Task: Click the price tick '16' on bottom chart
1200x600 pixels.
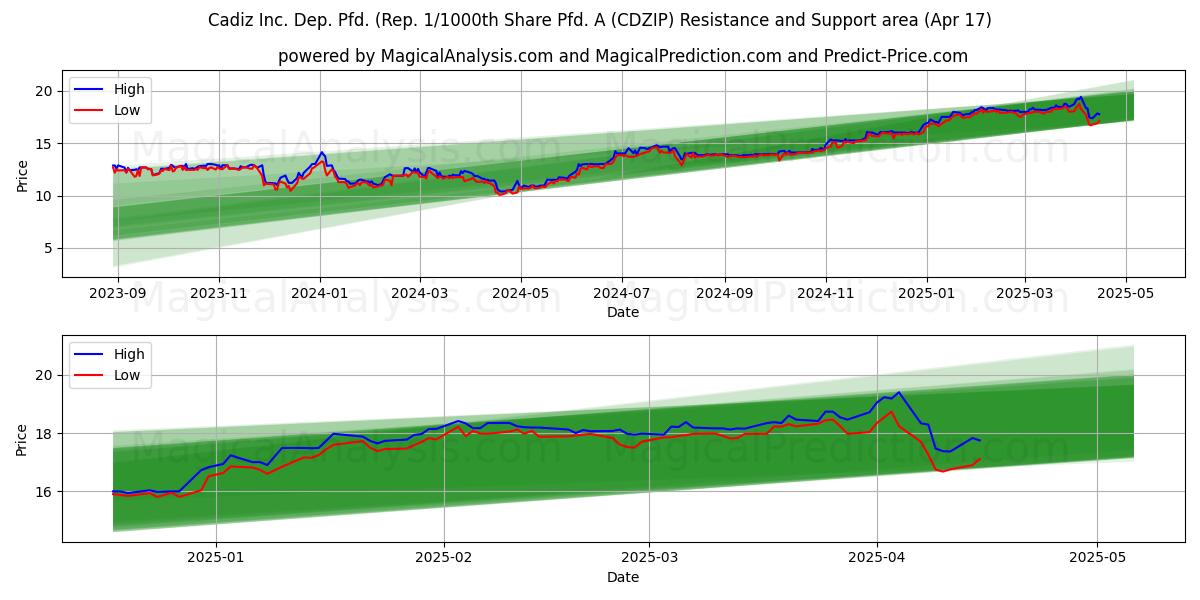Action: point(45,492)
